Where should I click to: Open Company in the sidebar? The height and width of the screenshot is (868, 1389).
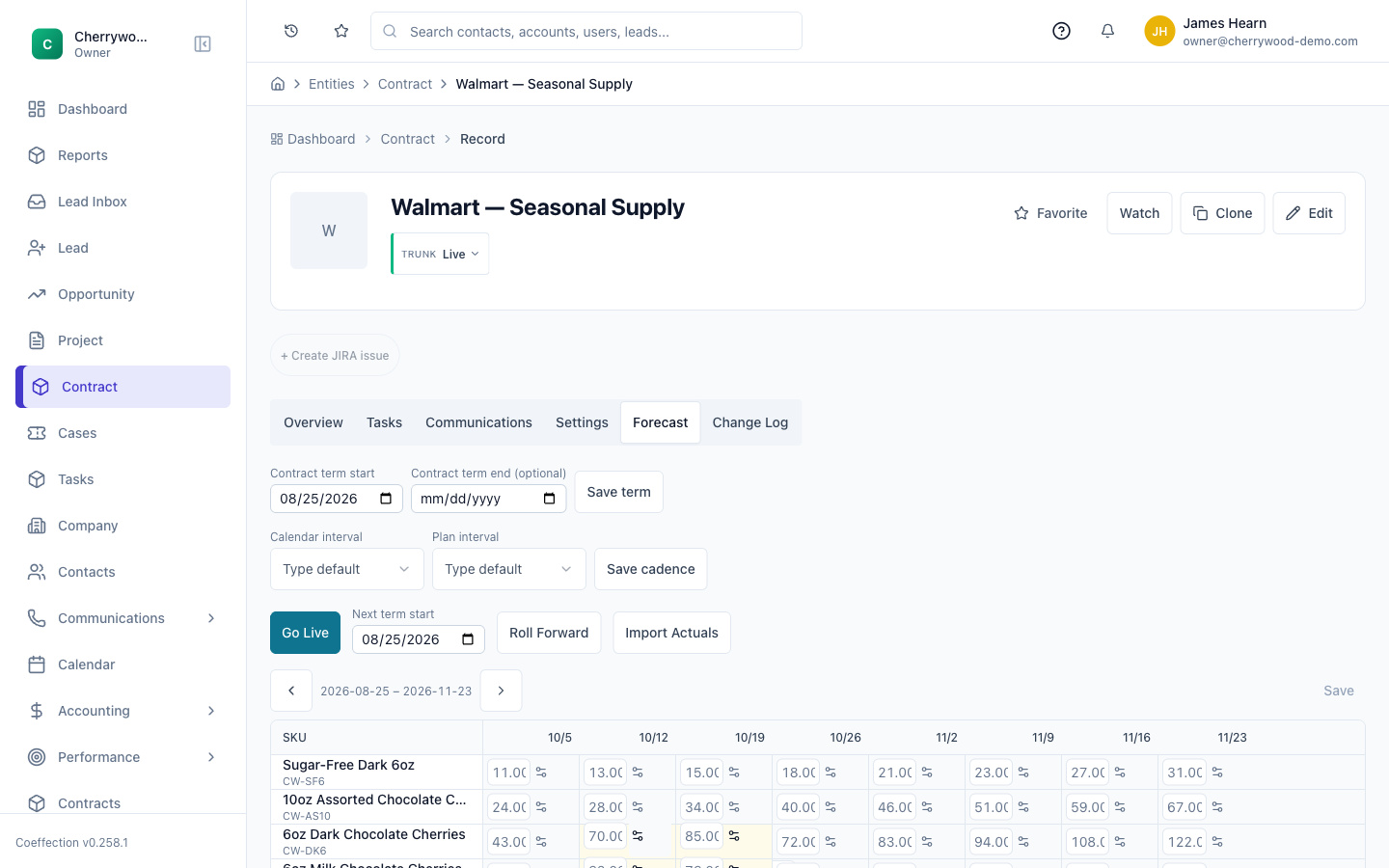coord(123,526)
